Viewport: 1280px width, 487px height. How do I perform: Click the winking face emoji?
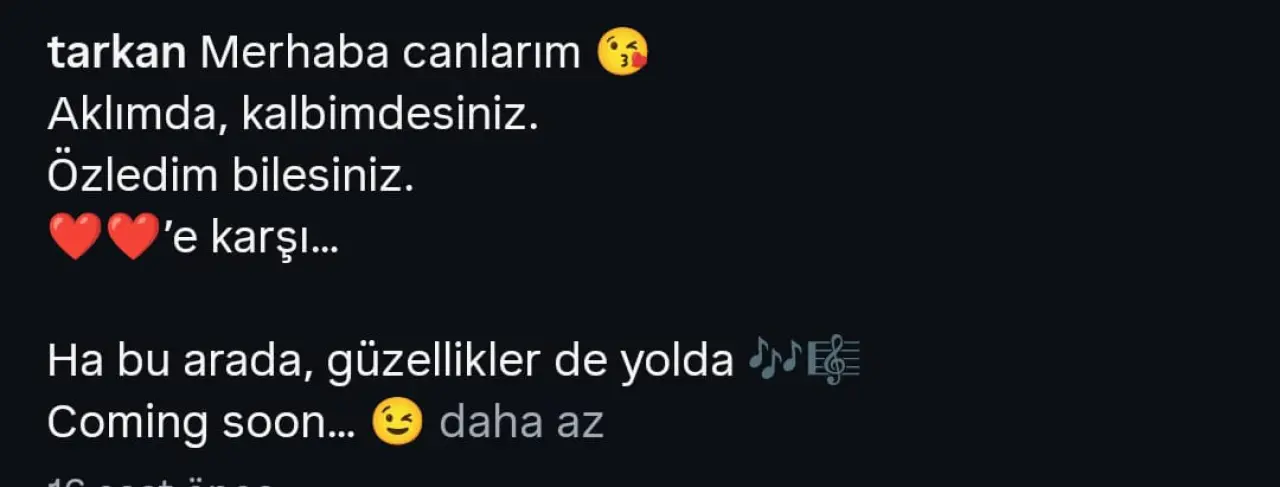397,422
